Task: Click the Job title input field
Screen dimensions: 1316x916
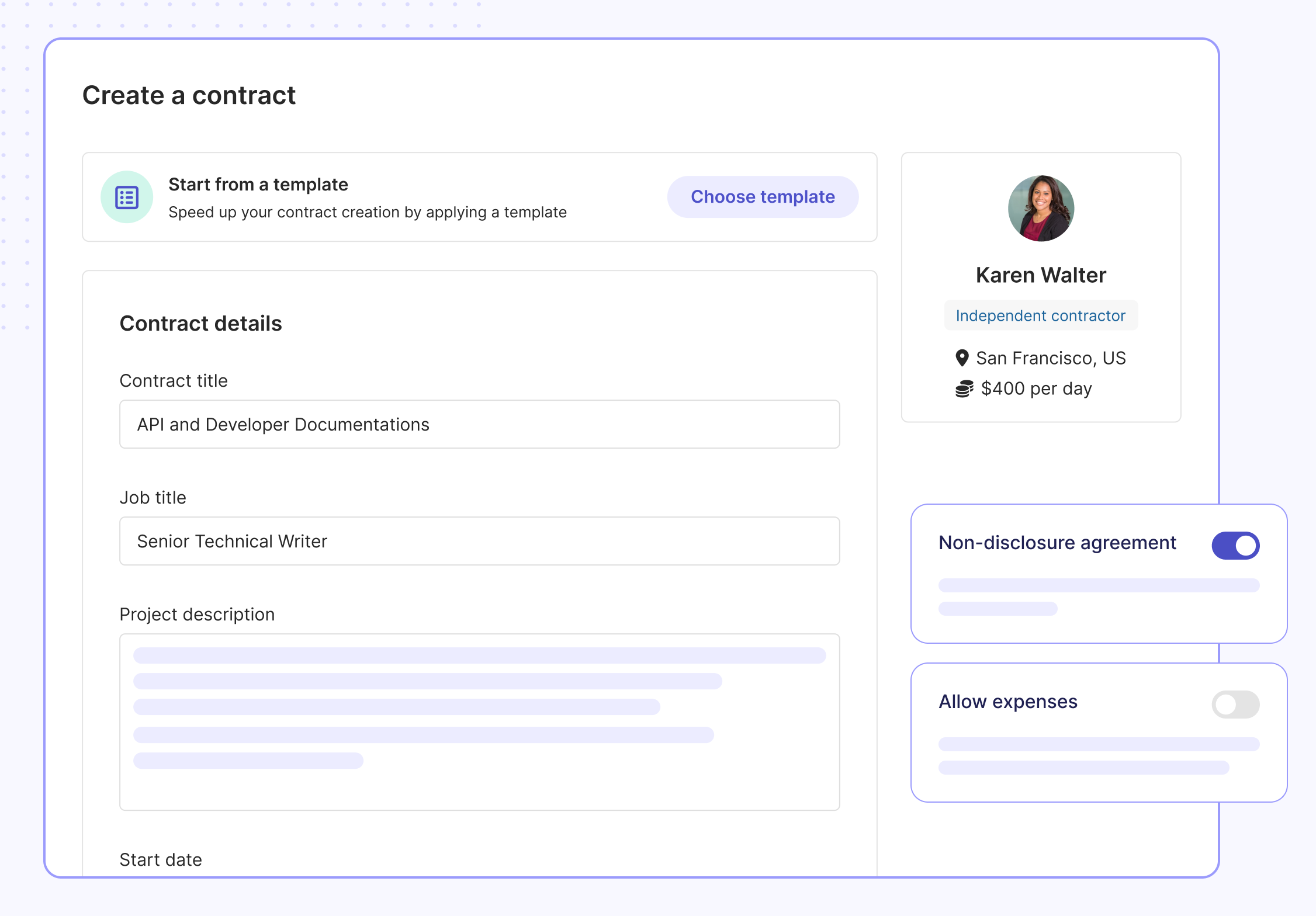Action: tap(479, 542)
